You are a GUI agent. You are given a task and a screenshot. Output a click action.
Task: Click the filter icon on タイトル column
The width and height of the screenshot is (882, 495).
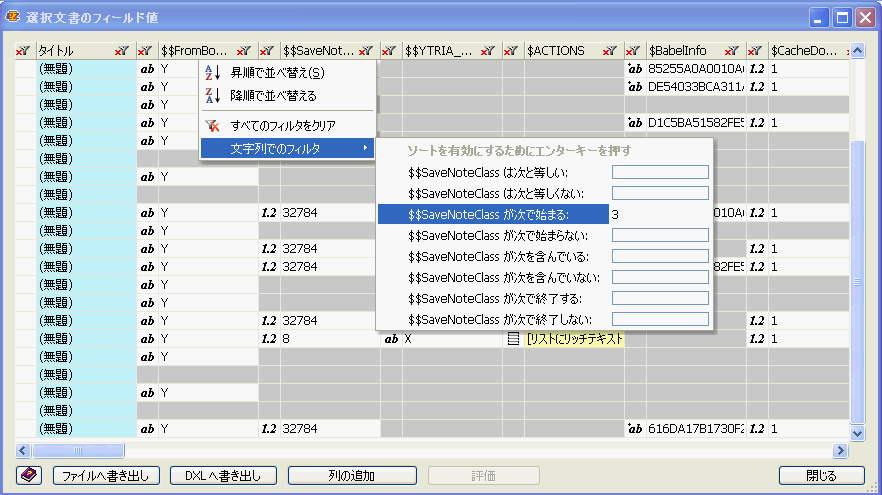pyautogui.click(x=121, y=51)
